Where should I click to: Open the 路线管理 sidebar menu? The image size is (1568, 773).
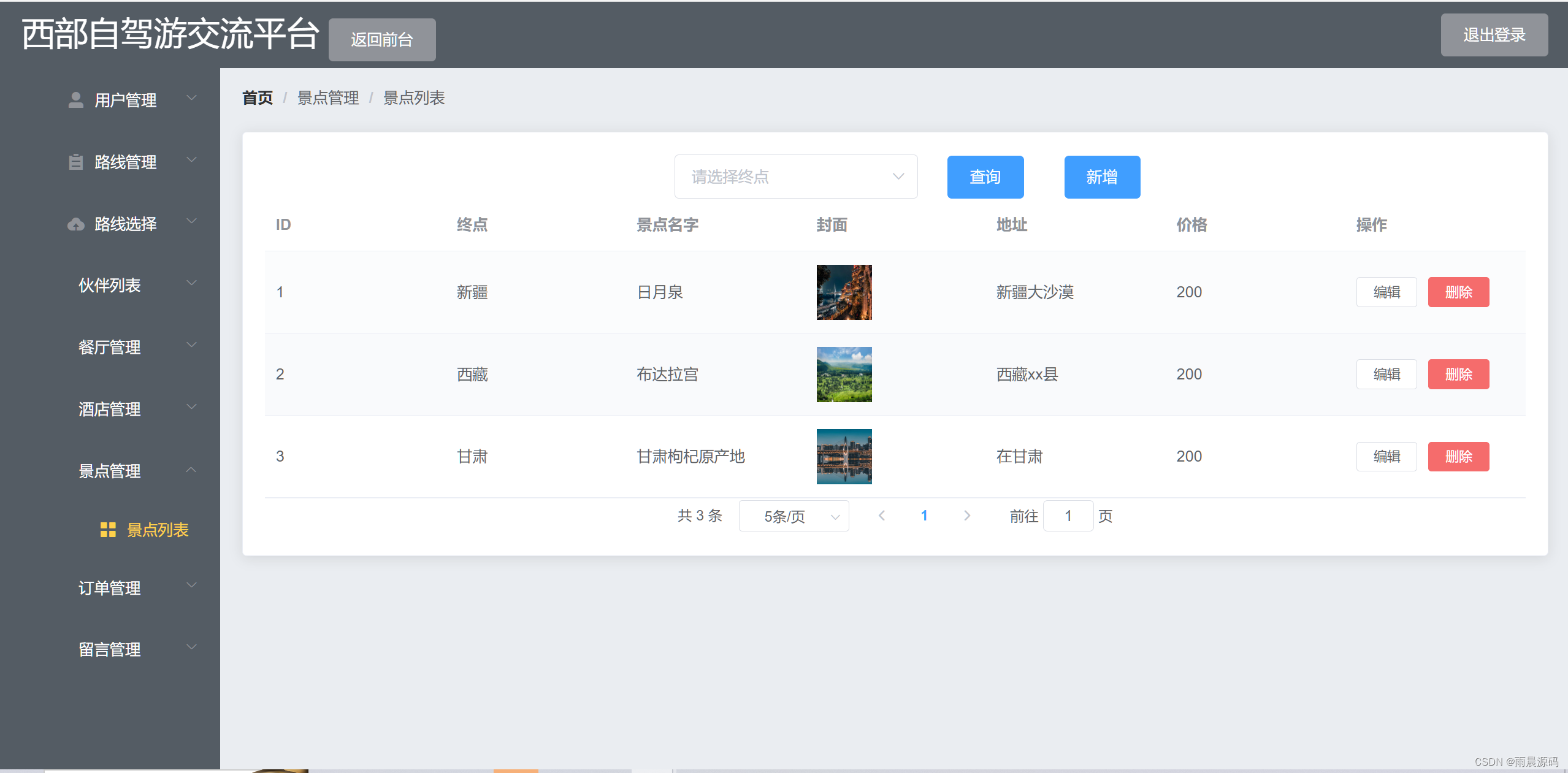click(110, 162)
